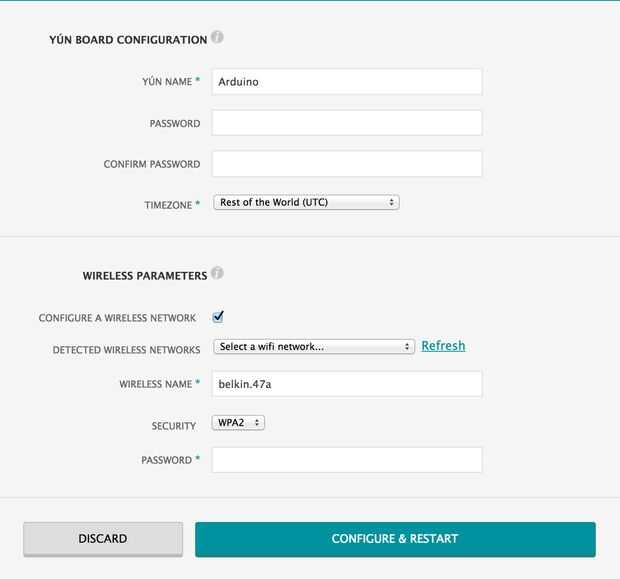
Task: Click the Refresh link
Action: (x=443, y=346)
